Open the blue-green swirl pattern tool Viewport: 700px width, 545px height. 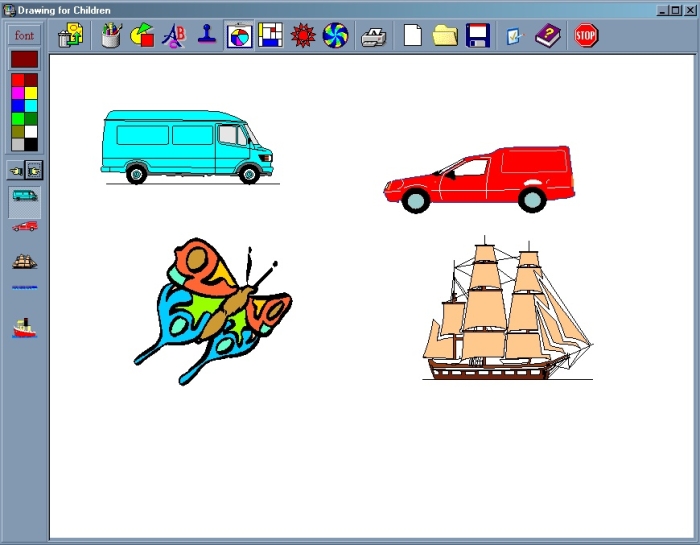(334, 37)
